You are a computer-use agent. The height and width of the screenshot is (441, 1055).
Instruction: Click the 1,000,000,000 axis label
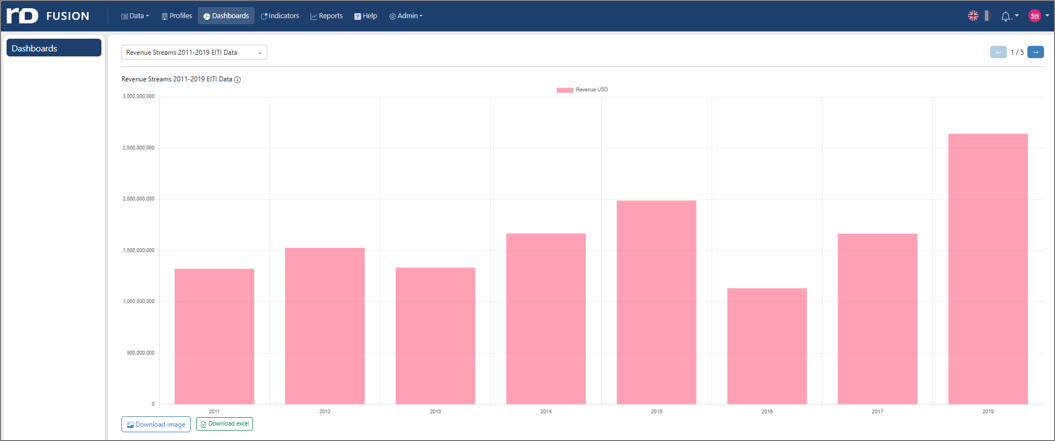[139, 302]
